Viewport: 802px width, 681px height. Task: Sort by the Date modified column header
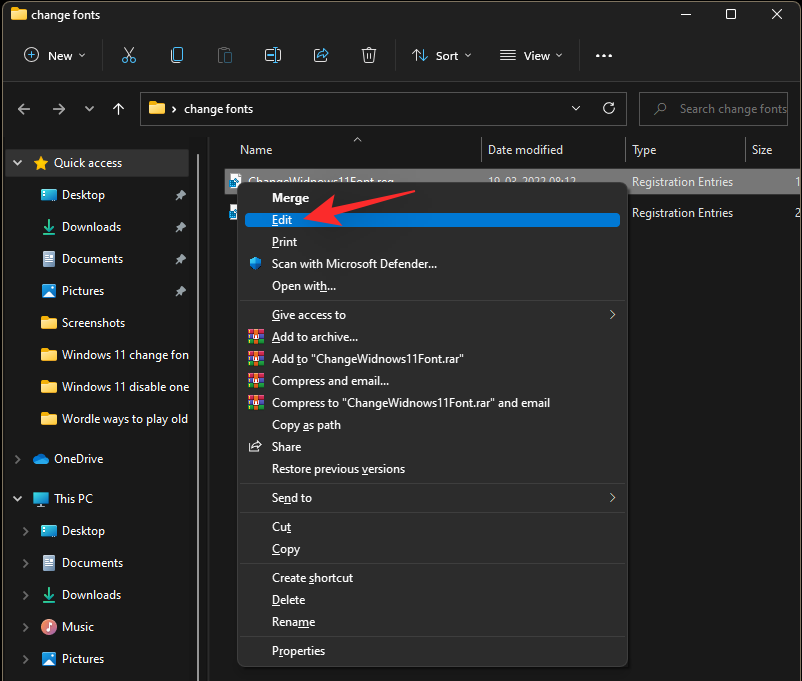[x=553, y=150]
